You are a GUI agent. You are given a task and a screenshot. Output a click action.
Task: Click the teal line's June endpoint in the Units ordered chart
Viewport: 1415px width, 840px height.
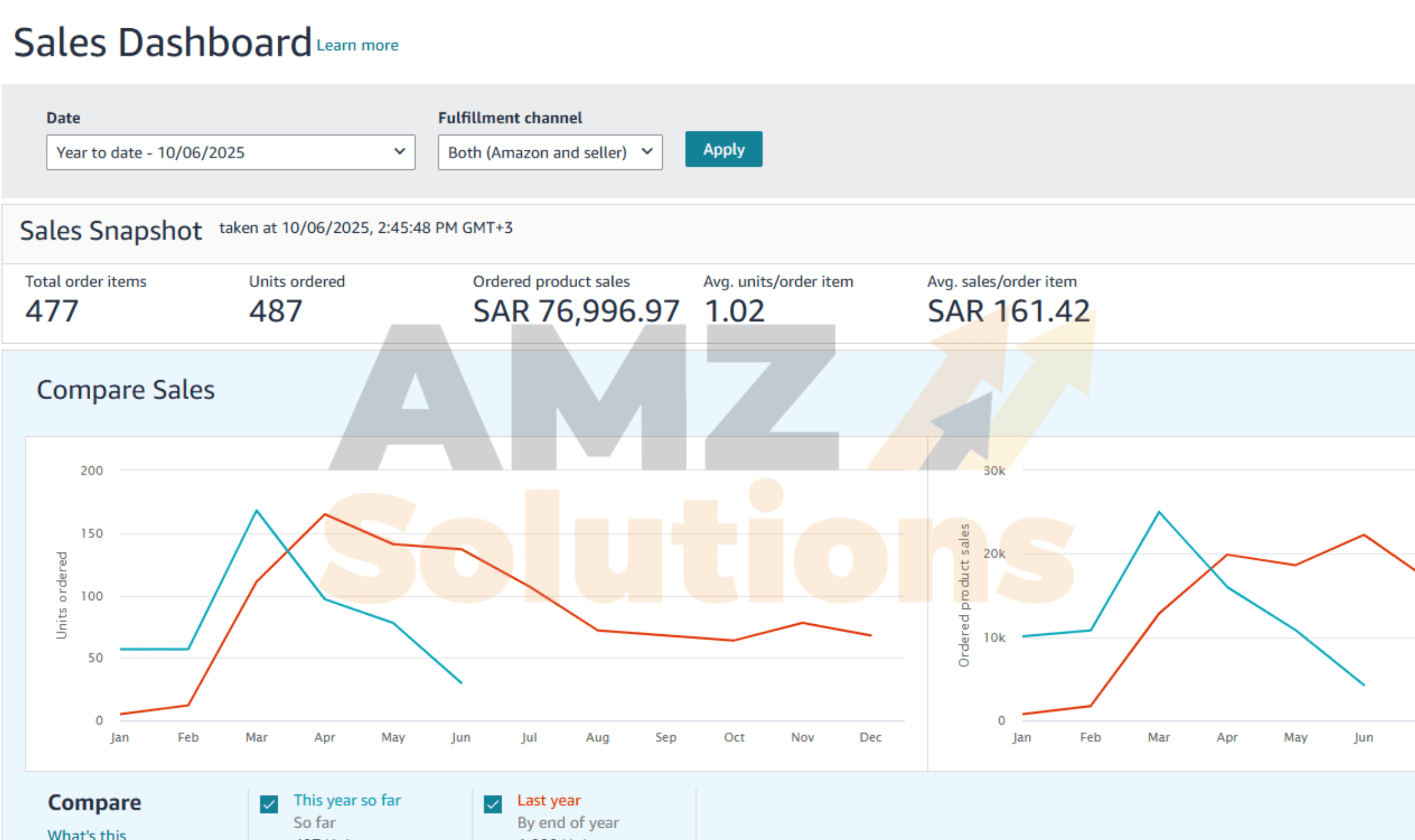click(x=461, y=683)
